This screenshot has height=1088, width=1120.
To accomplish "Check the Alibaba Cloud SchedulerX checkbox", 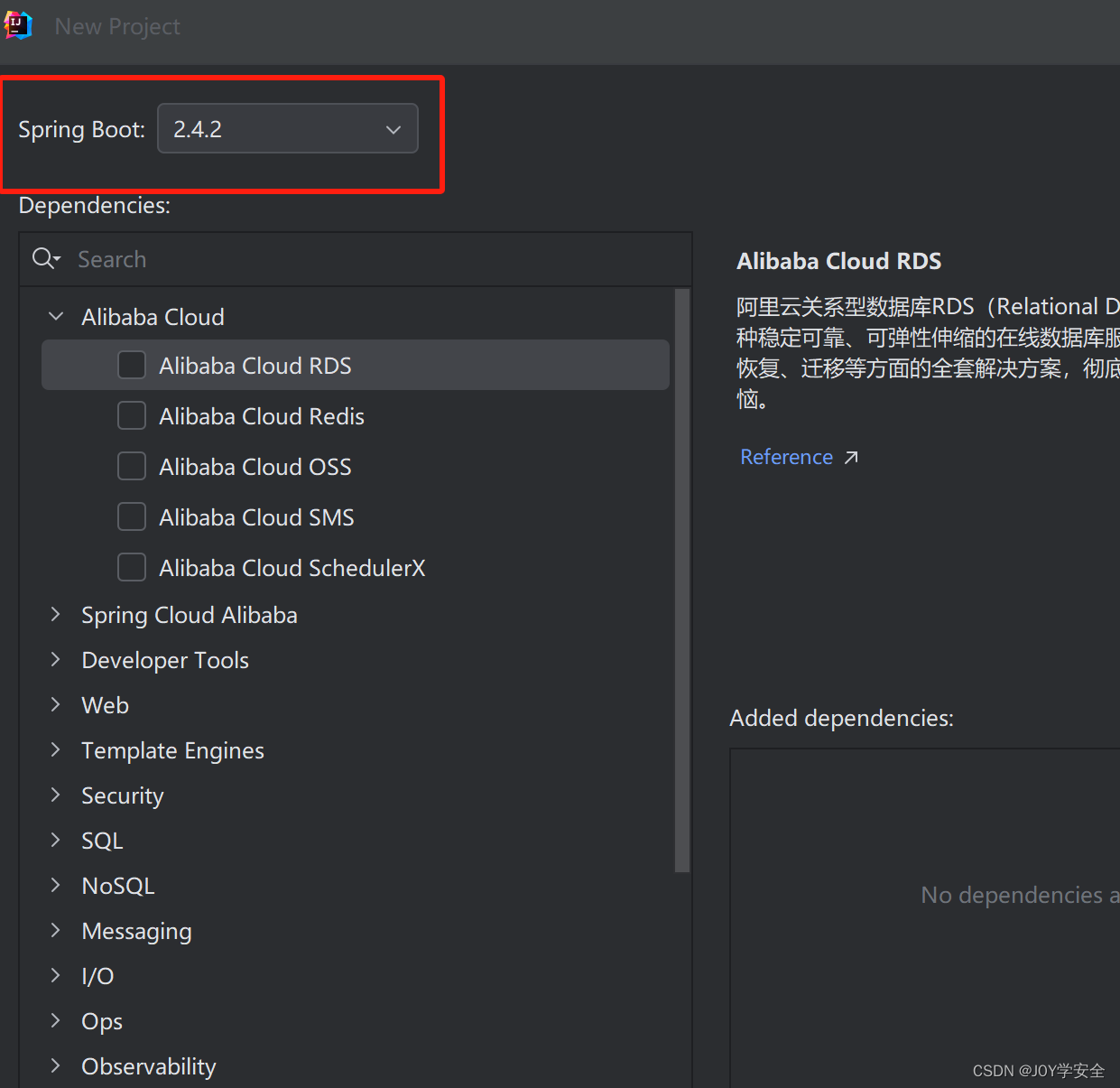I will click(132, 567).
